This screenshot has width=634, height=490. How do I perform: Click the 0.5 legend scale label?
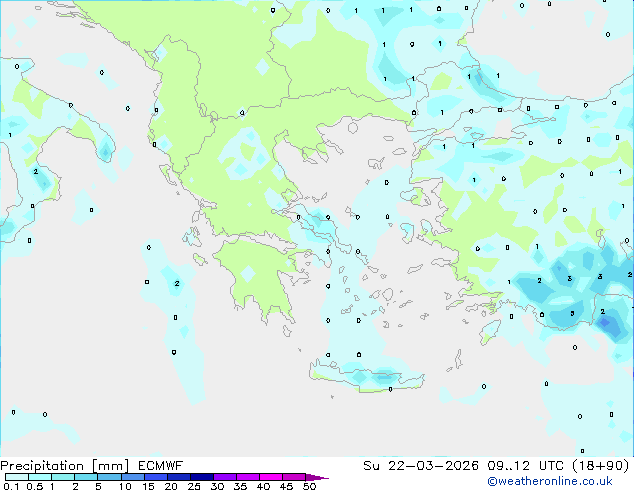click(35, 486)
